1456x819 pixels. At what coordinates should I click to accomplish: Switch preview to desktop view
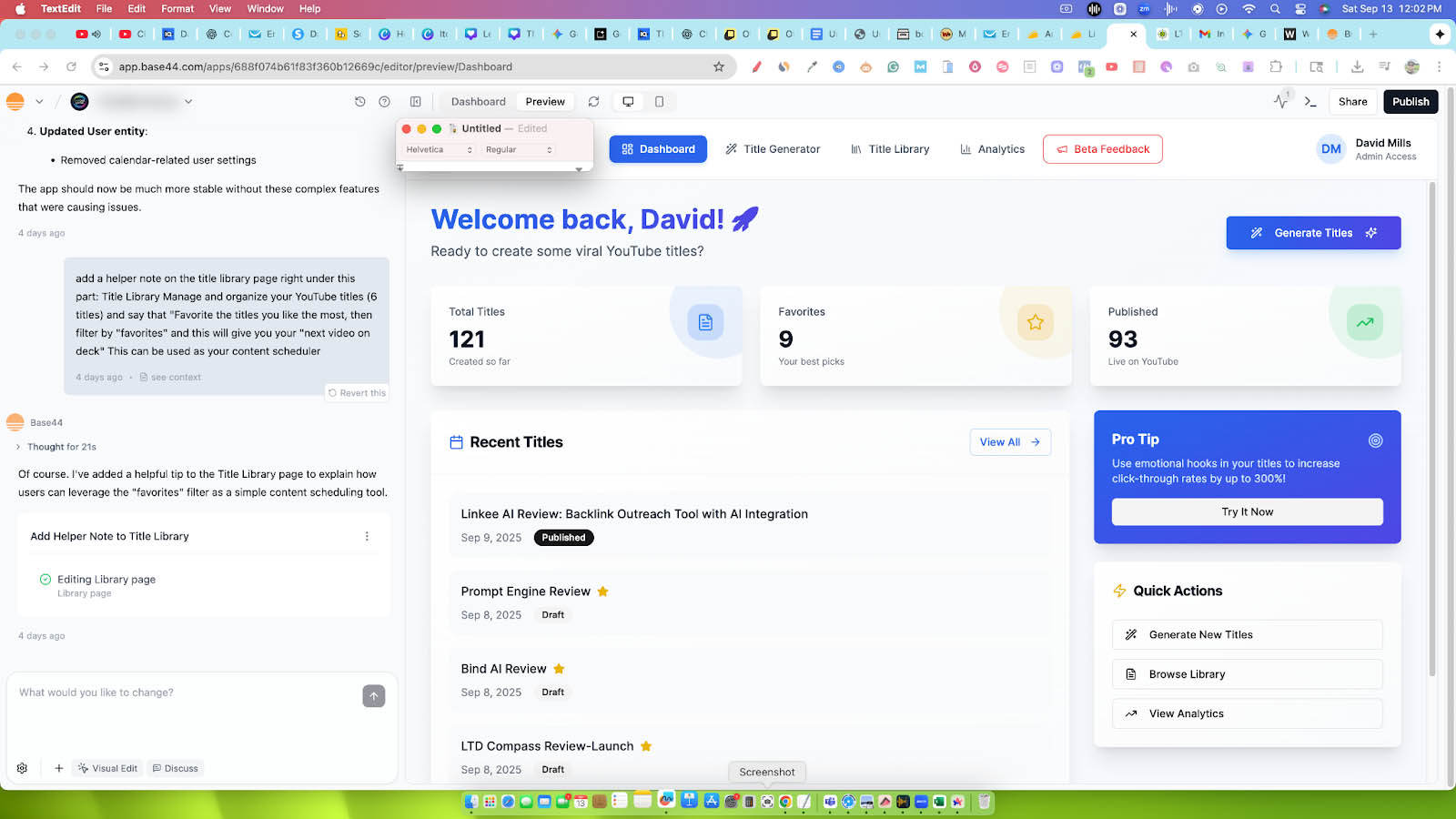628,102
